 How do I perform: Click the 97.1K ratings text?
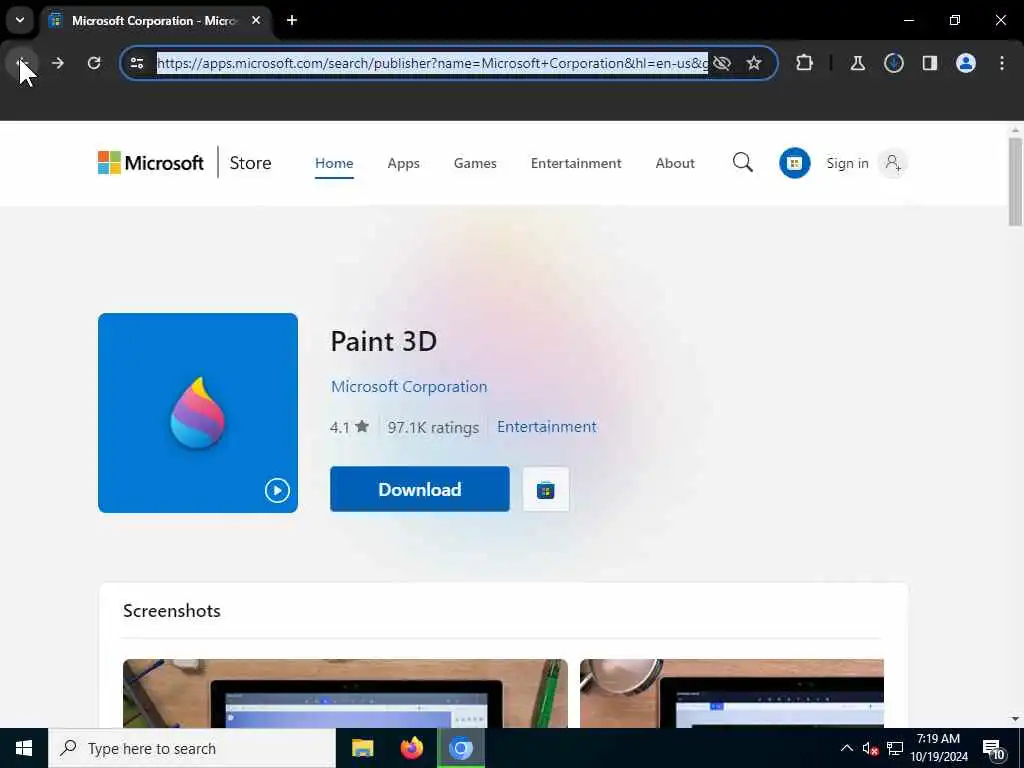(x=433, y=427)
